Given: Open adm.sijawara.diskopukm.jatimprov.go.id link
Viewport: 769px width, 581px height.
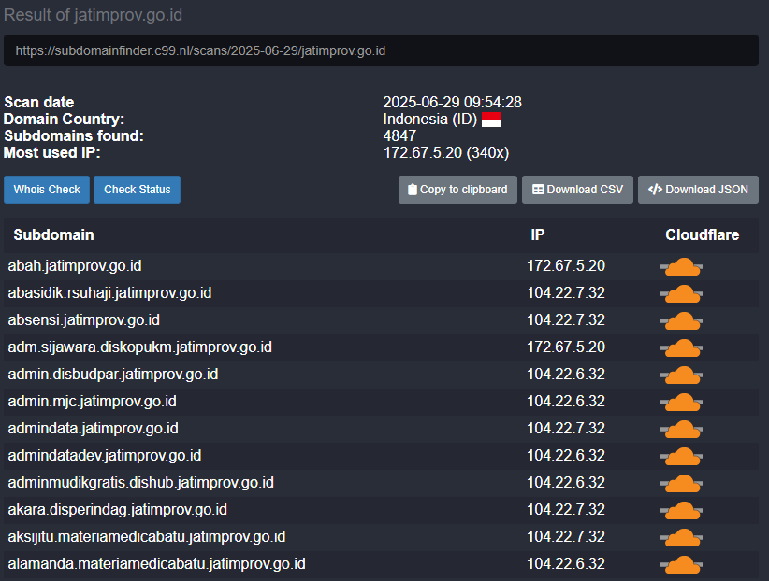Looking at the screenshot, I should 139,347.
